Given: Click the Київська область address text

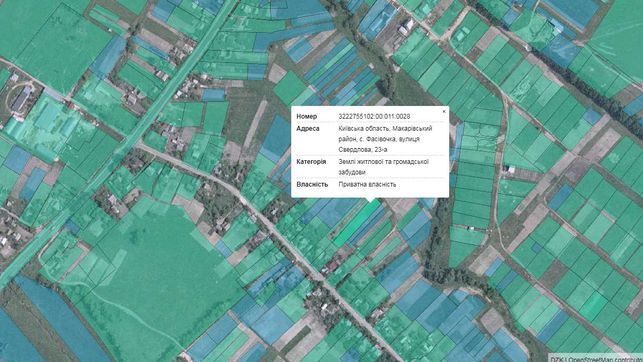Looking at the screenshot, I should 360,128.
